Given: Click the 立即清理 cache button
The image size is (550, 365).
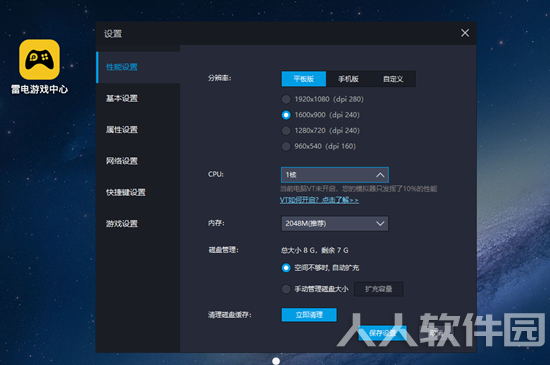Looking at the screenshot, I should [x=309, y=315].
